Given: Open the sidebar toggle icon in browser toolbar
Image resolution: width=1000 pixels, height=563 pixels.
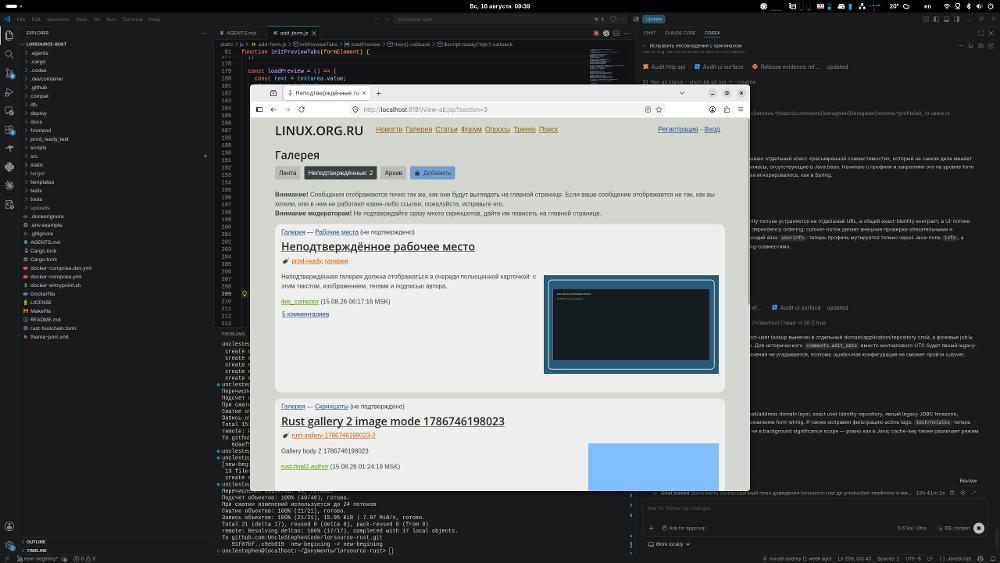Looking at the screenshot, I should (x=260, y=110).
